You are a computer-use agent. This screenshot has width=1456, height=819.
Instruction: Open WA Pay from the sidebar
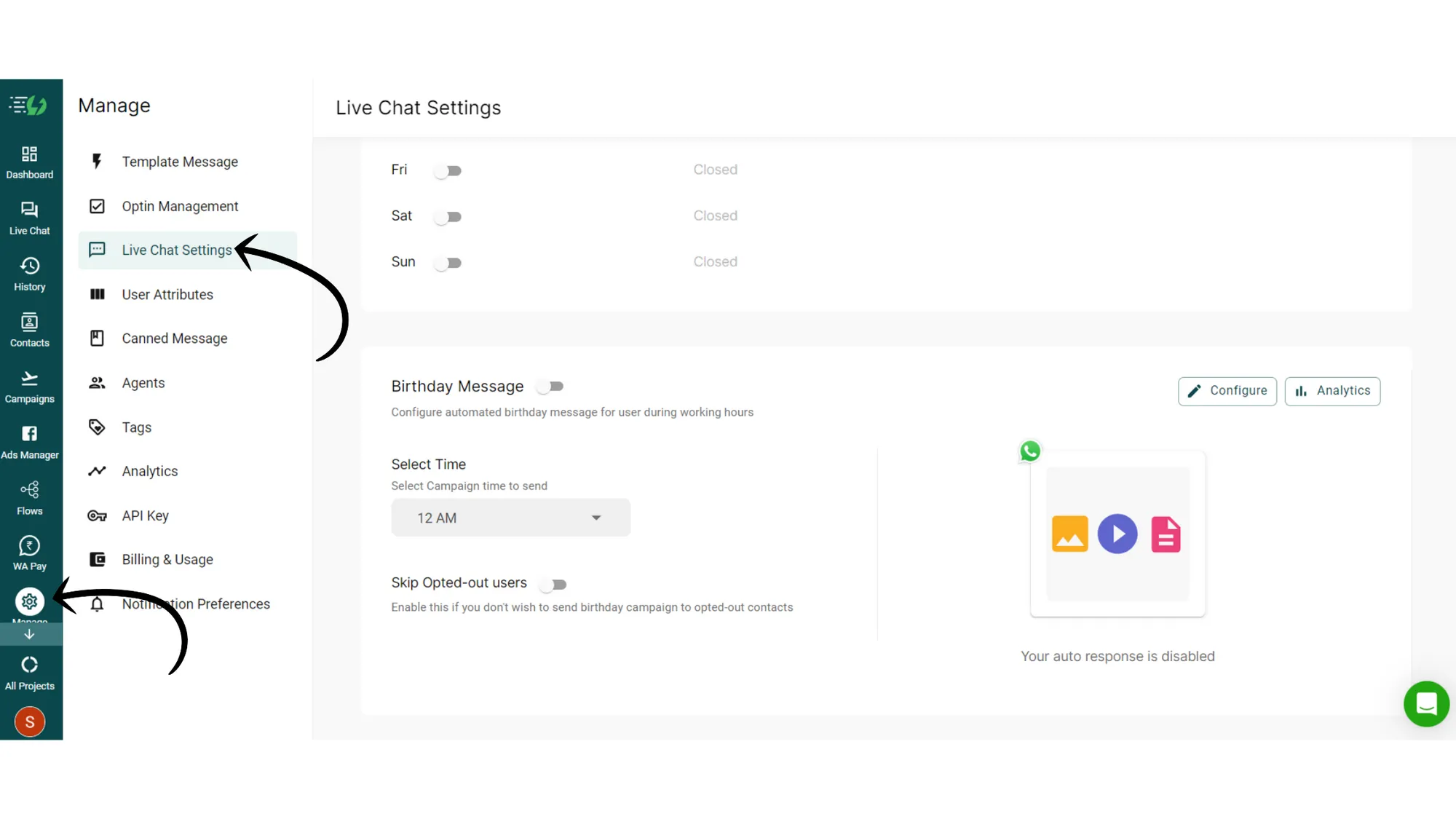pos(29,551)
